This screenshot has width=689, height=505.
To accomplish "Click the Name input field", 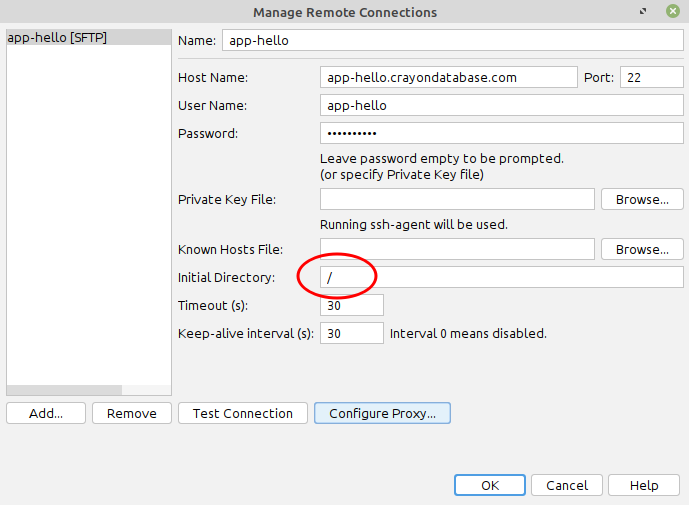I will [x=453, y=40].
